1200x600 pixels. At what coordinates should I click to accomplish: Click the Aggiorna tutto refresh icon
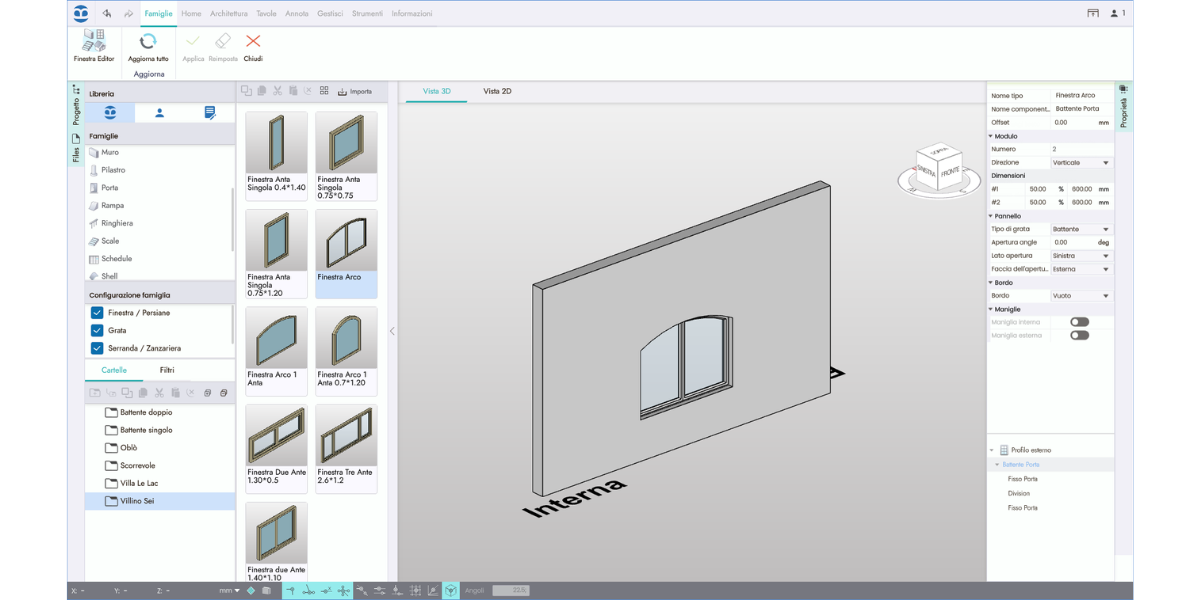coord(148,42)
